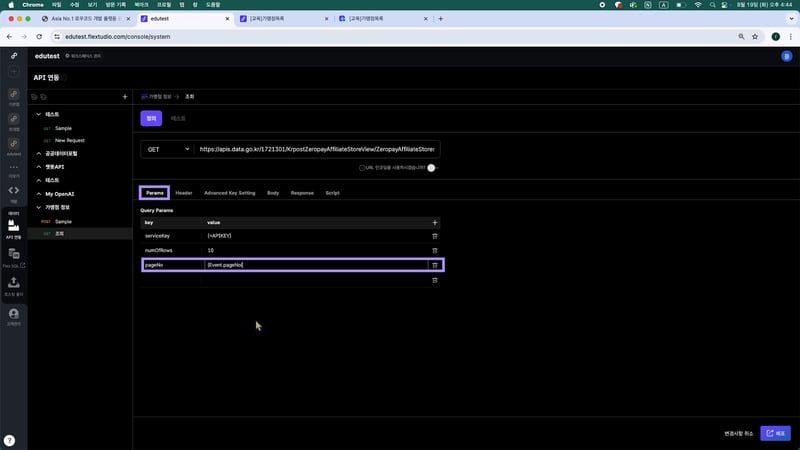Screen dimensions: 800x450
Task: Click the purple save button at bottom right
Action: pyautogui.click(x=775, y=433)
